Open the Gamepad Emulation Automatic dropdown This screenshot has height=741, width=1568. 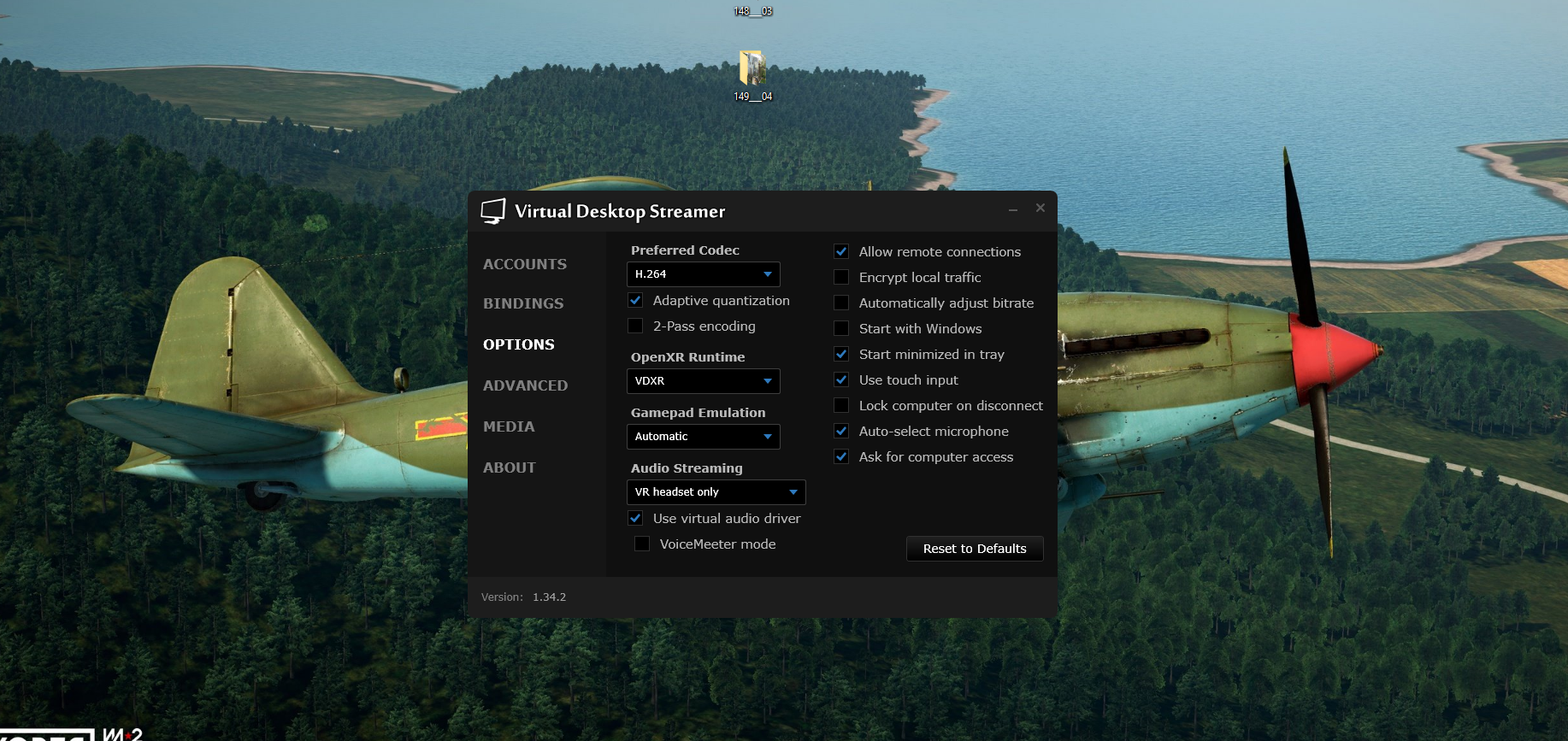(x=704, y=437)
